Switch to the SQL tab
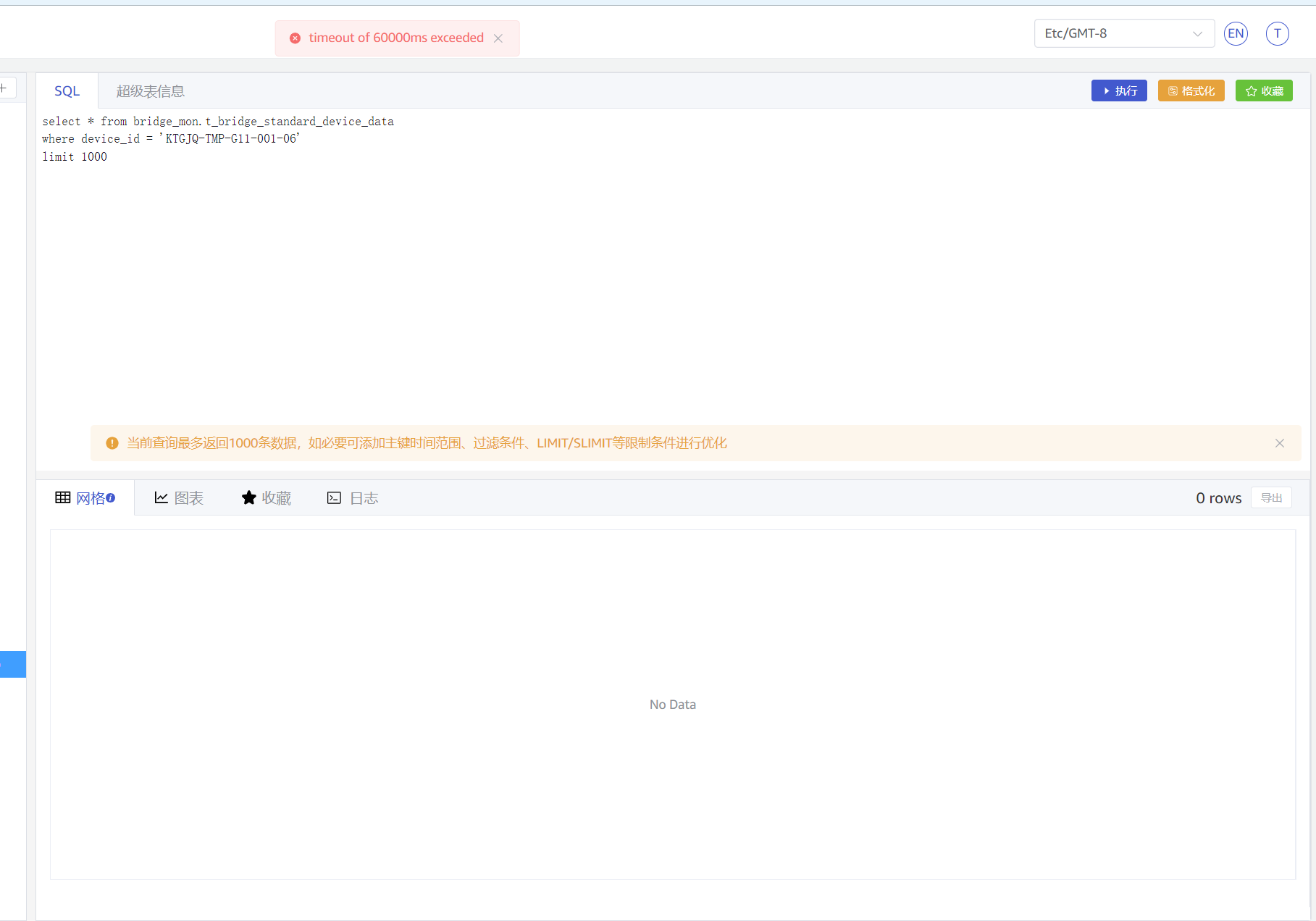1316x921 pixels. [67, 91]
